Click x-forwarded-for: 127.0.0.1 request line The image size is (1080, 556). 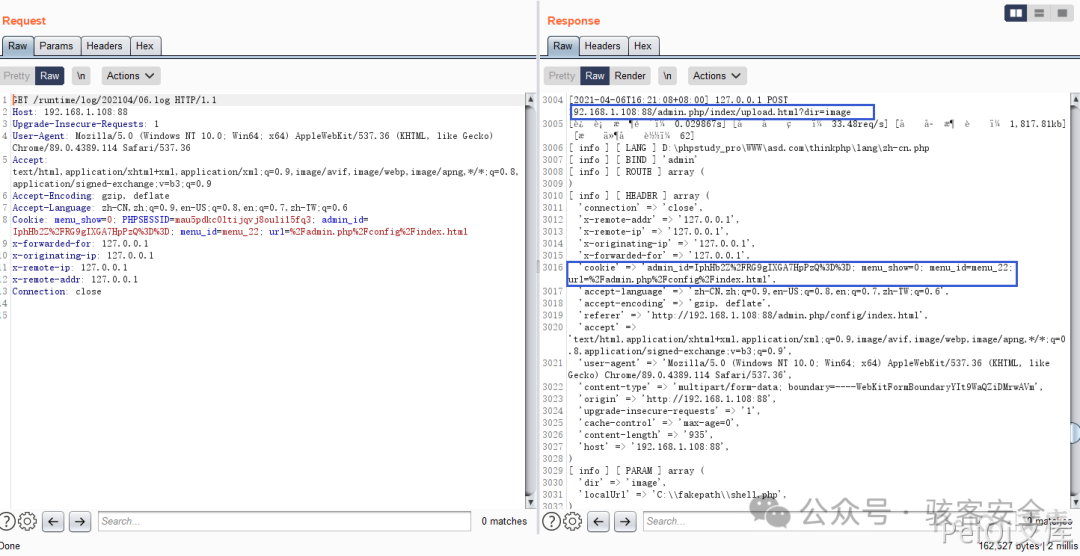click(80, 243)
